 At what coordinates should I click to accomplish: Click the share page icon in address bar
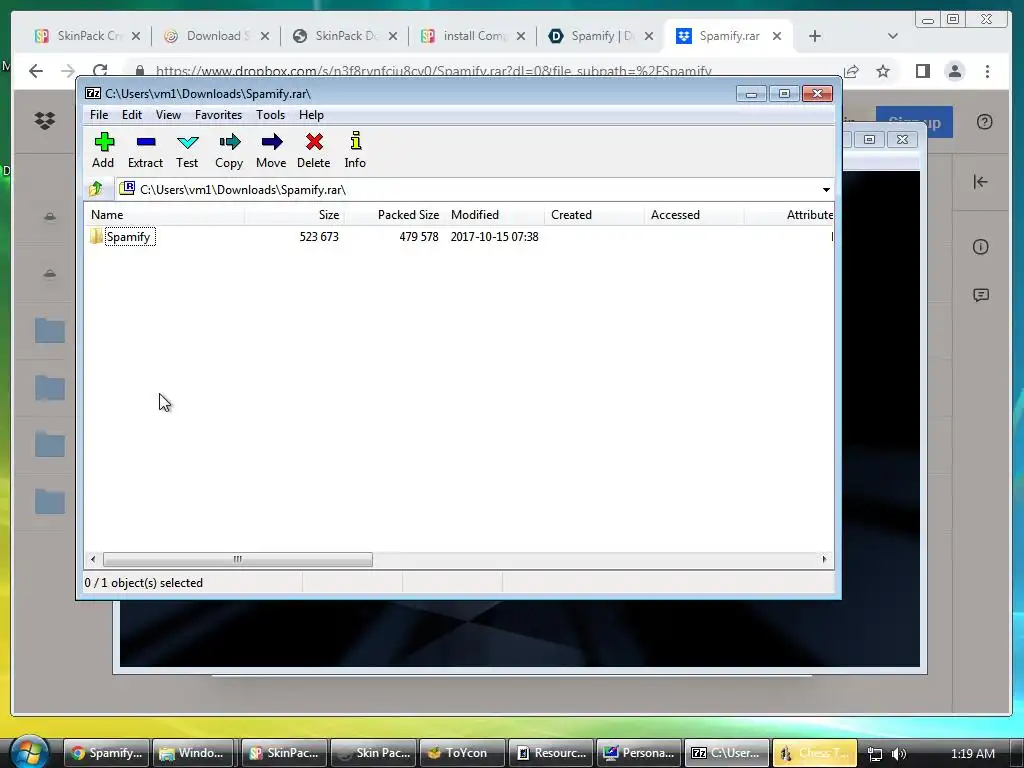click(851, 71)
